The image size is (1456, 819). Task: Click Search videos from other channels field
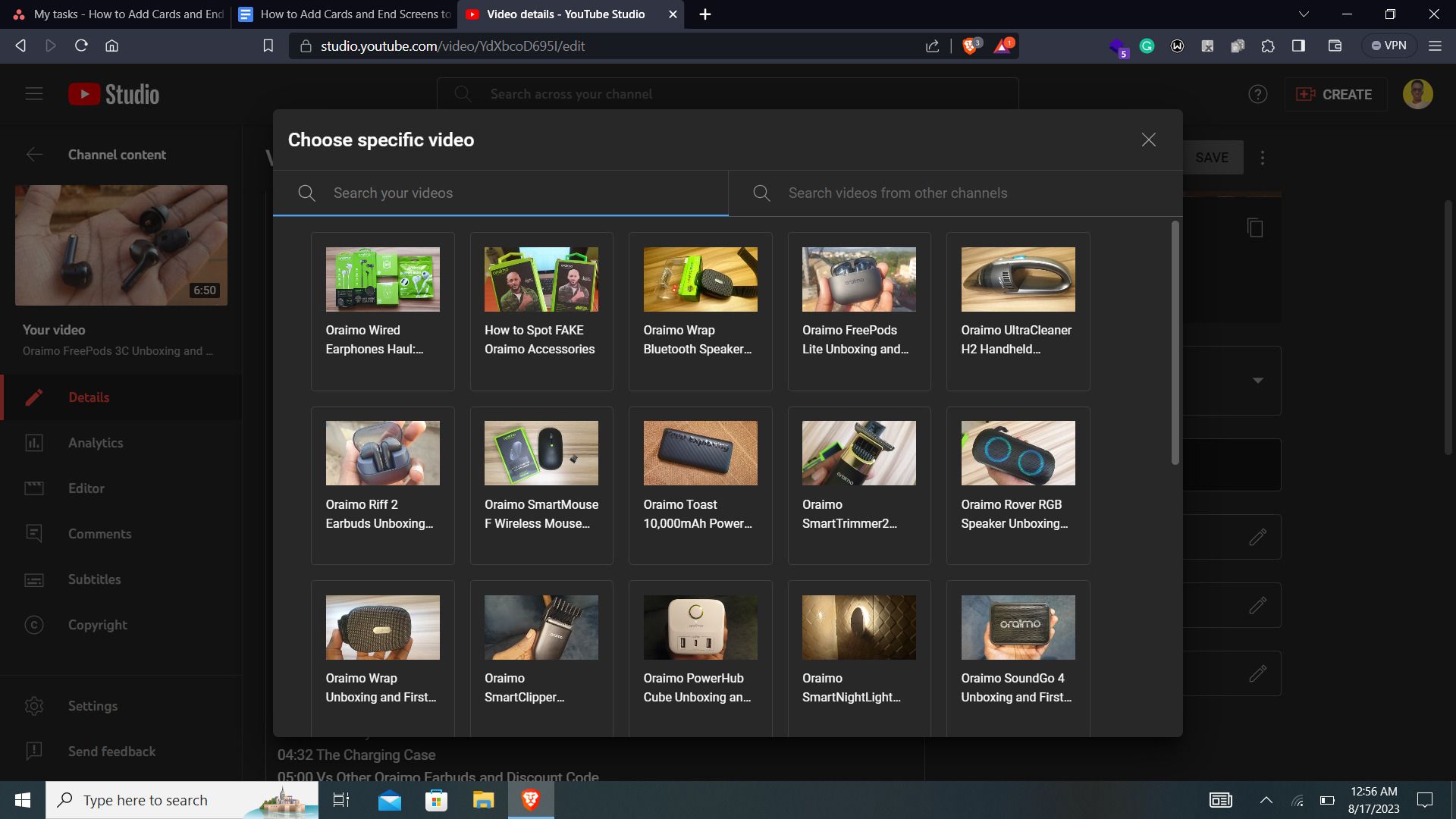point(955,193)
